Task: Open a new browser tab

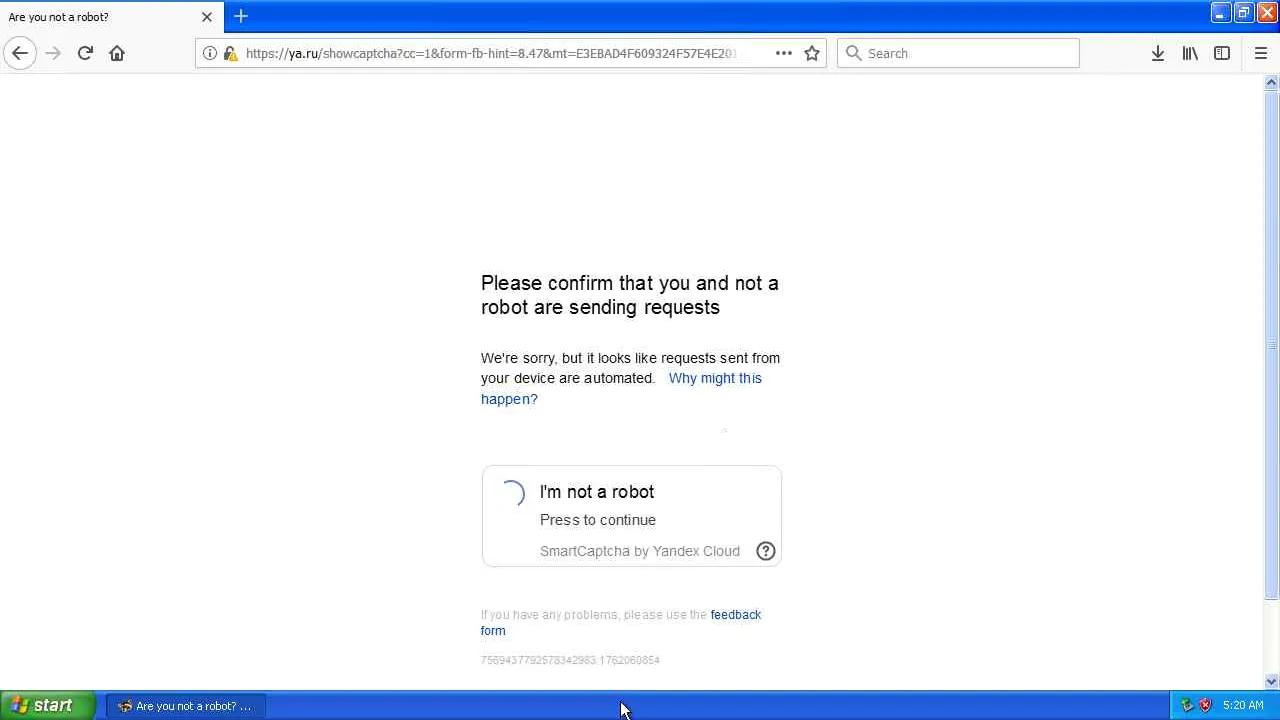Action: [241, 16]
